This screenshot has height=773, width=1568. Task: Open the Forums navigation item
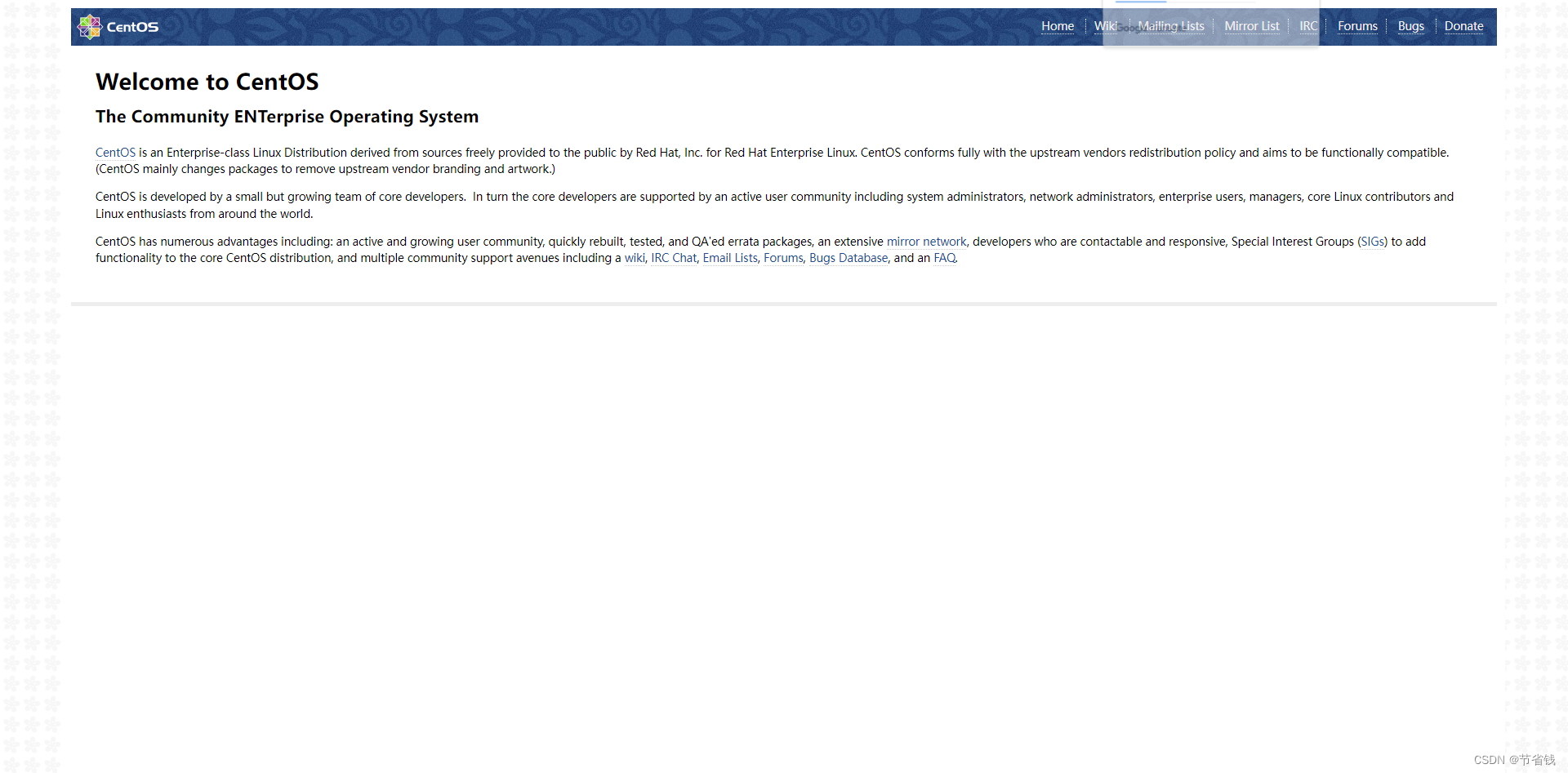coord(1357,26)
